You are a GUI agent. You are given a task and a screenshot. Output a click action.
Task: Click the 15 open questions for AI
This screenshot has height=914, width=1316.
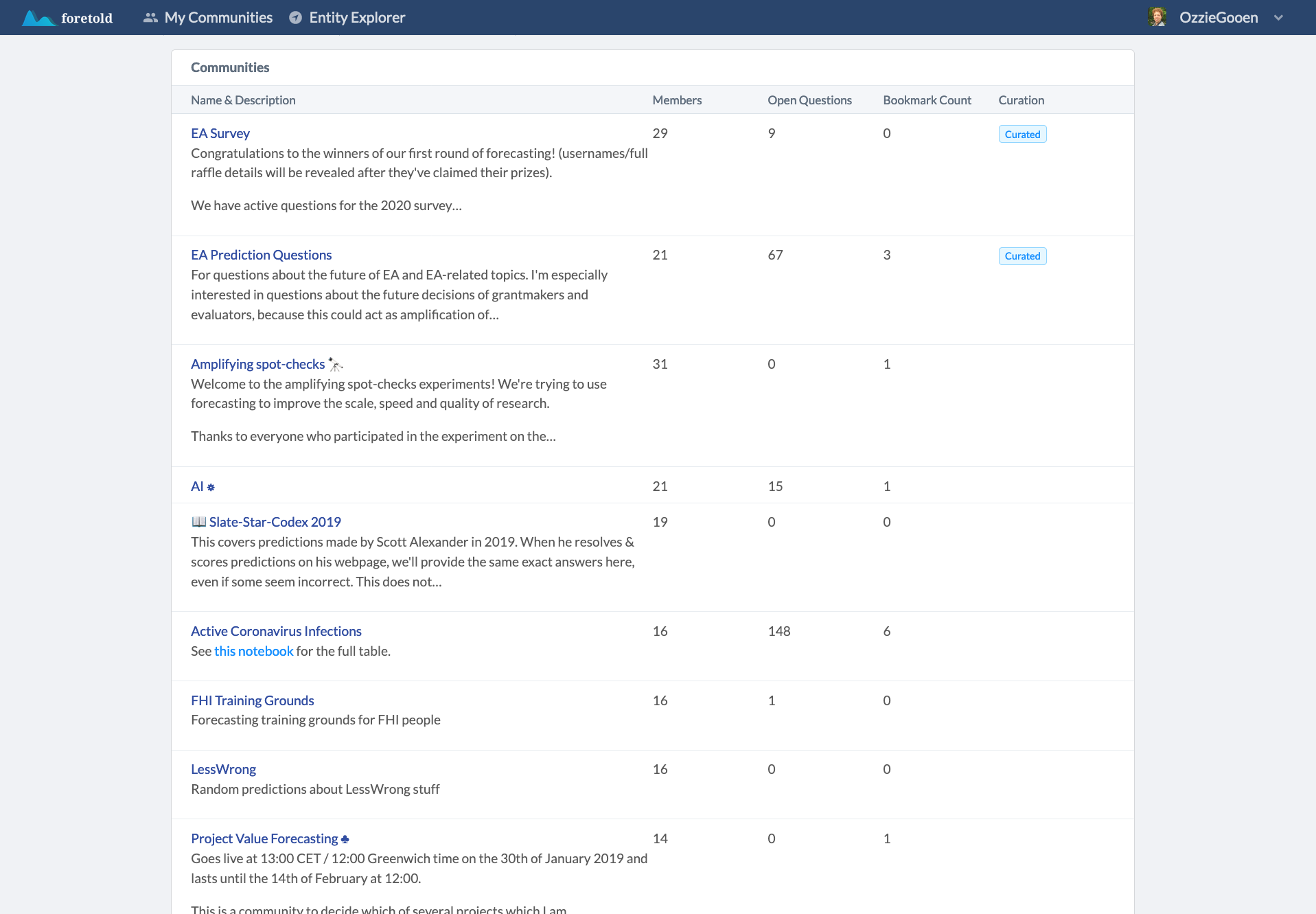775,486
